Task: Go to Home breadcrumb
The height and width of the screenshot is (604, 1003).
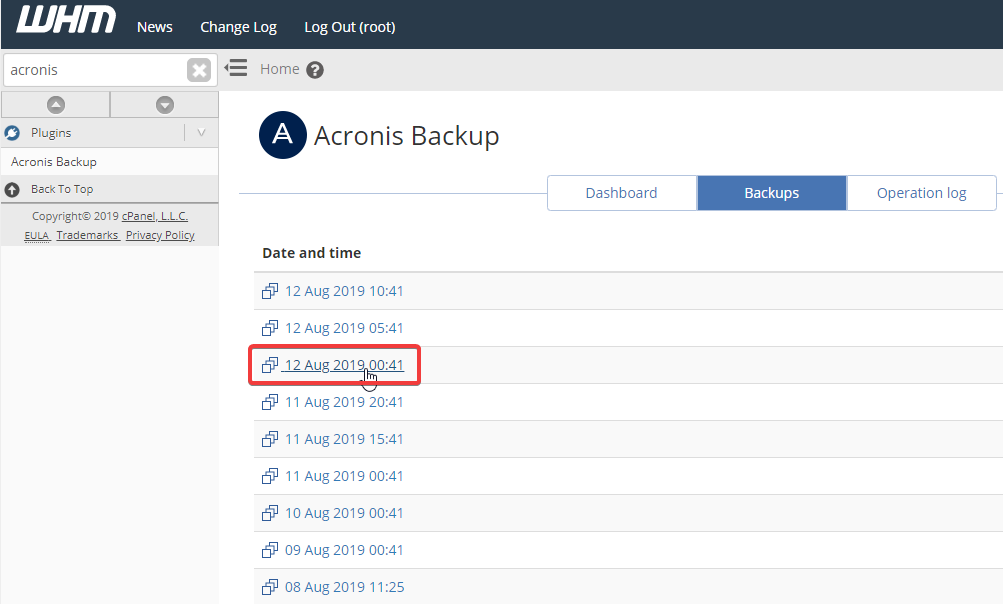Action: tap(280, 69)
